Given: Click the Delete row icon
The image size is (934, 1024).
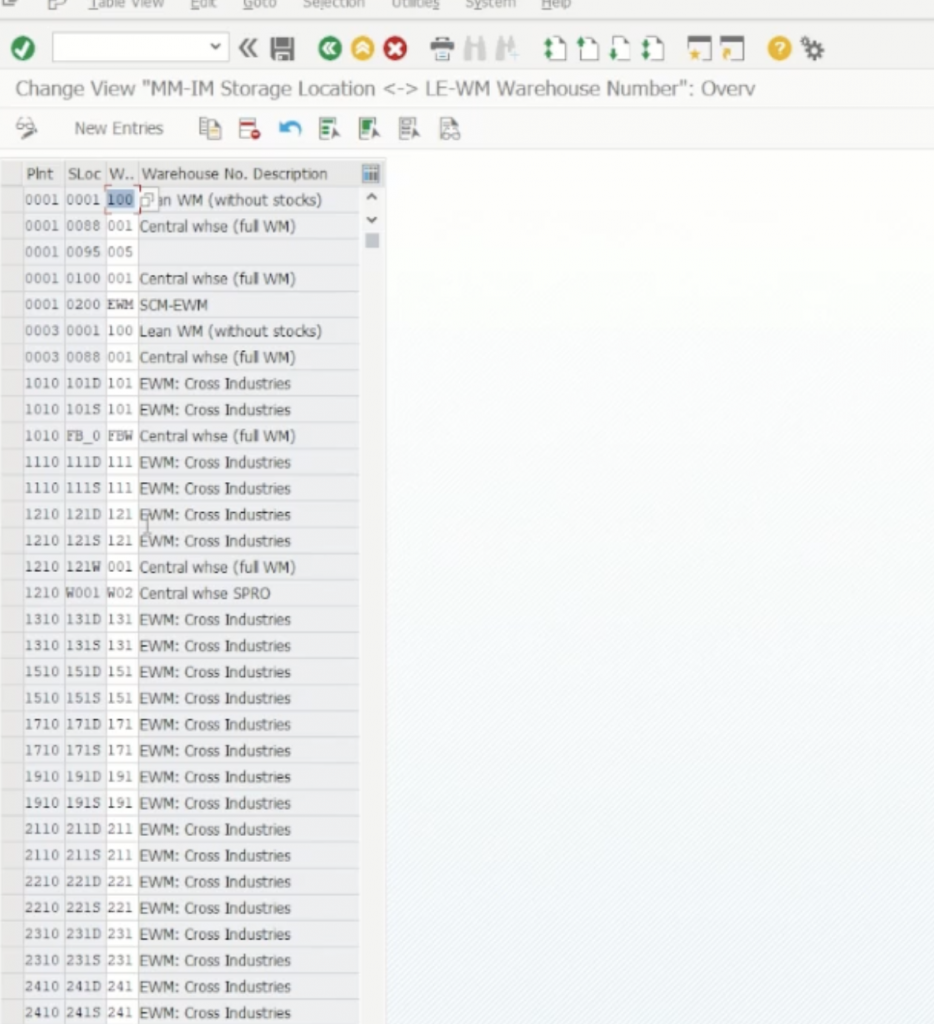Looking at the screenshot, I should pos(249,128).
